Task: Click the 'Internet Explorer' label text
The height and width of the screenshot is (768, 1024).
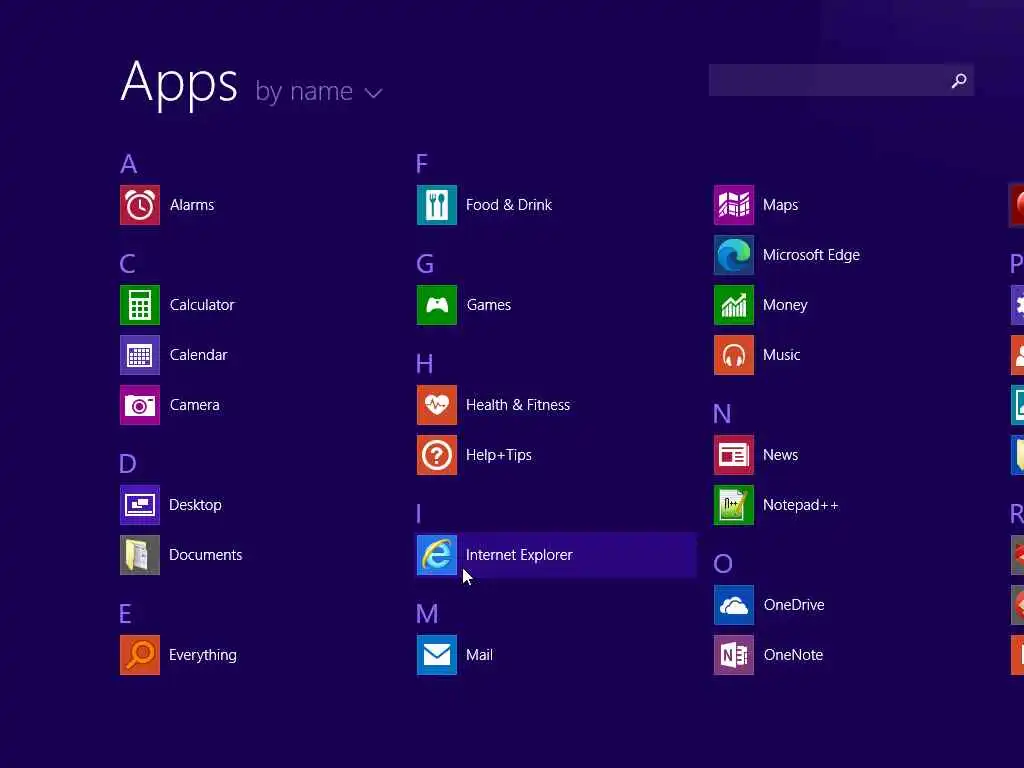Action: pyautogui.click(x=519, y=555)
